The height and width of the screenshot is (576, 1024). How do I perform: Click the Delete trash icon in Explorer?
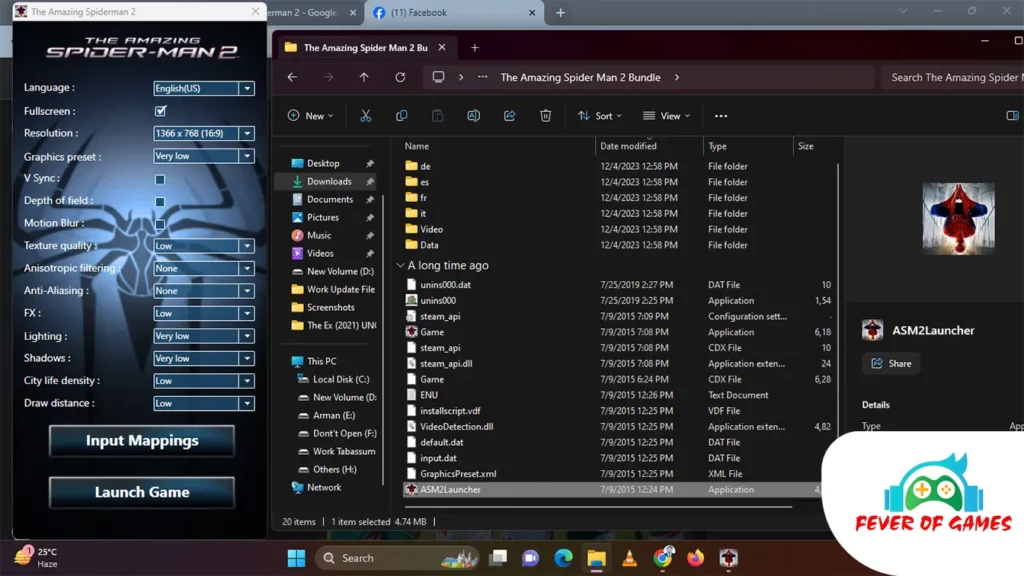click(545, 116)
